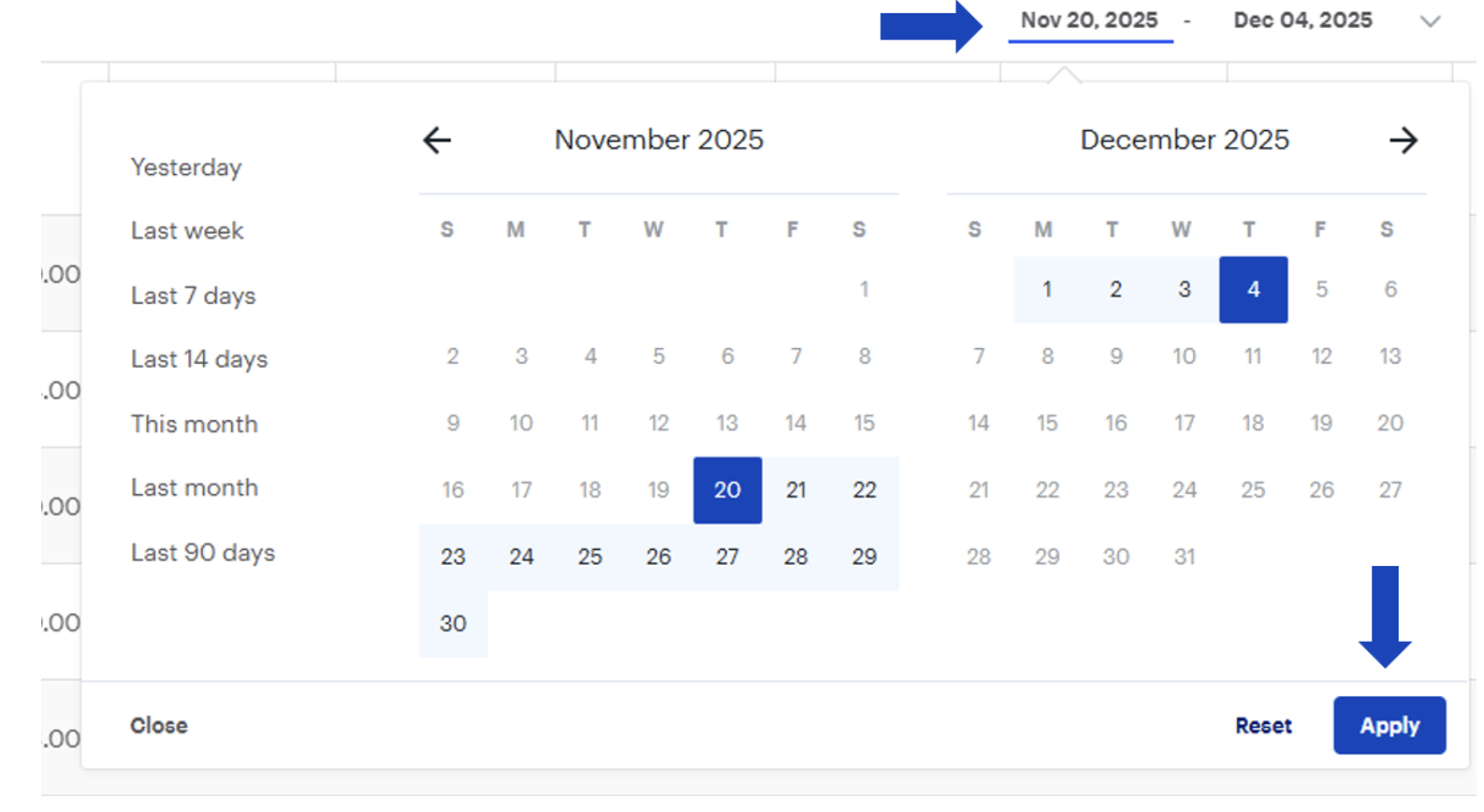Select the Yesterday preset
Image resolution: width=1484 pixels, height=812 pixels.
pyautogui.click(x=186, y=167)
